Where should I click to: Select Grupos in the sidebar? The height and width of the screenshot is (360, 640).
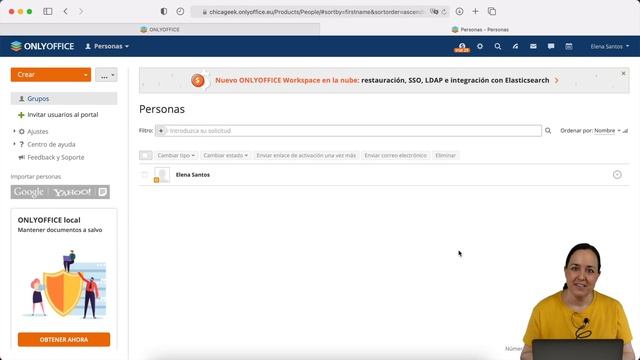click(x=64, y=99)
